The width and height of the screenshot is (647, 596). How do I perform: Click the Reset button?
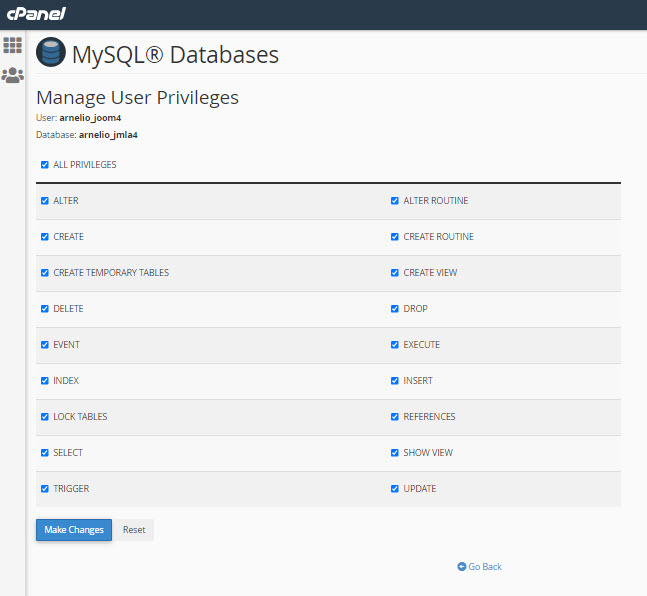tap(134, 530)
